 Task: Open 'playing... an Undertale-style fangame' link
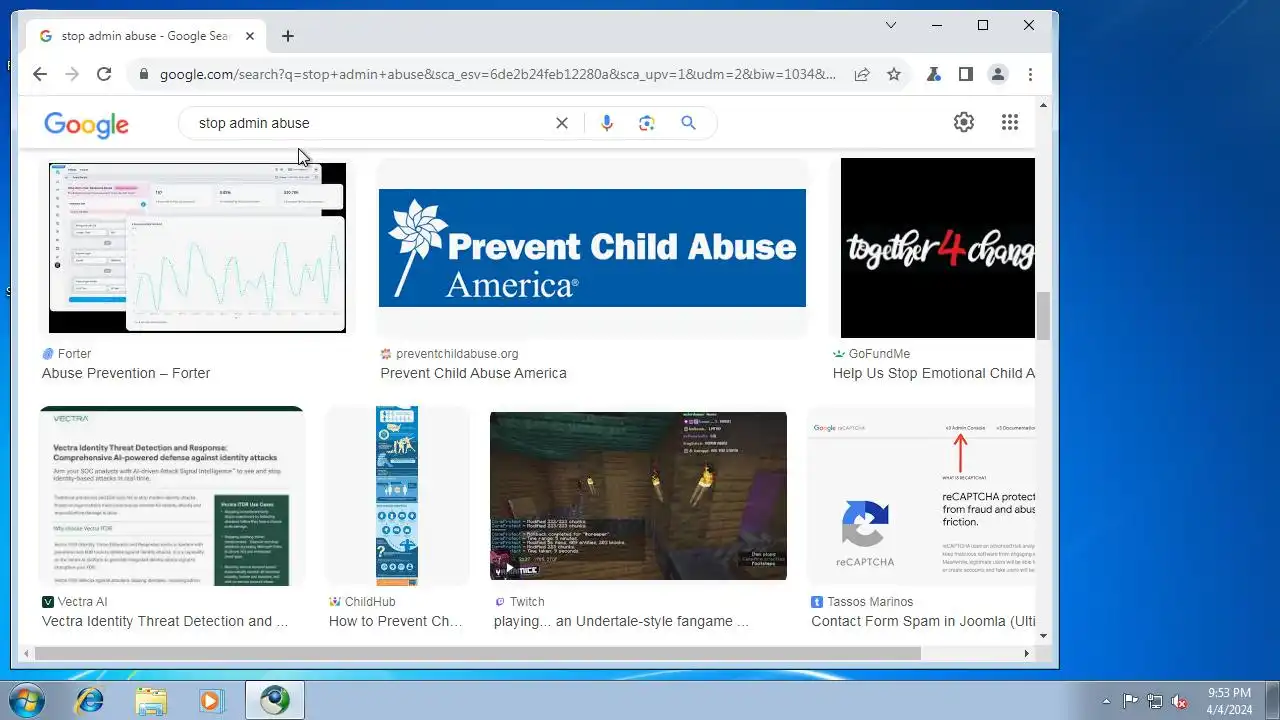(x=621, y=621)
